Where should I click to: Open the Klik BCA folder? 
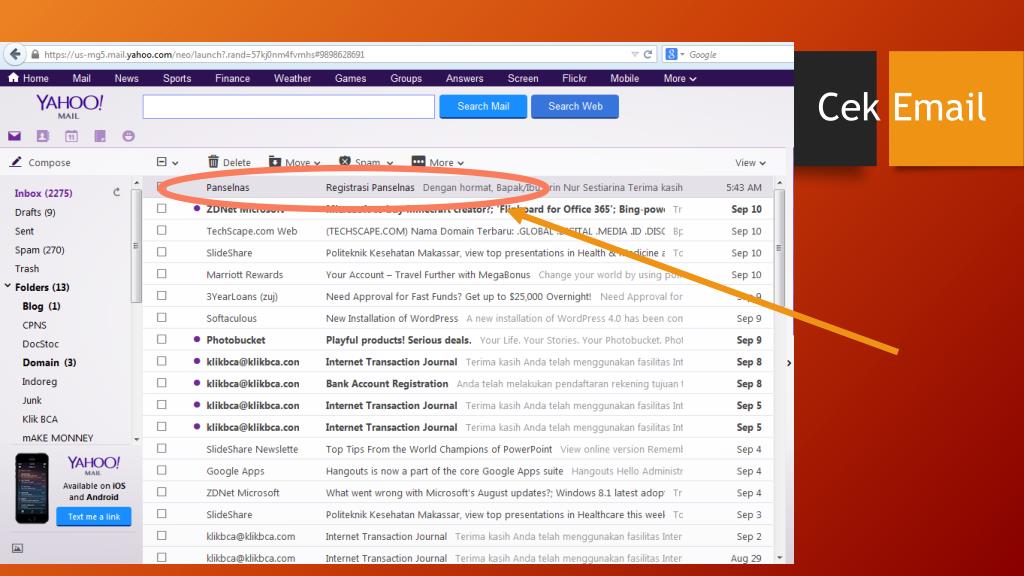click(40, 419)
